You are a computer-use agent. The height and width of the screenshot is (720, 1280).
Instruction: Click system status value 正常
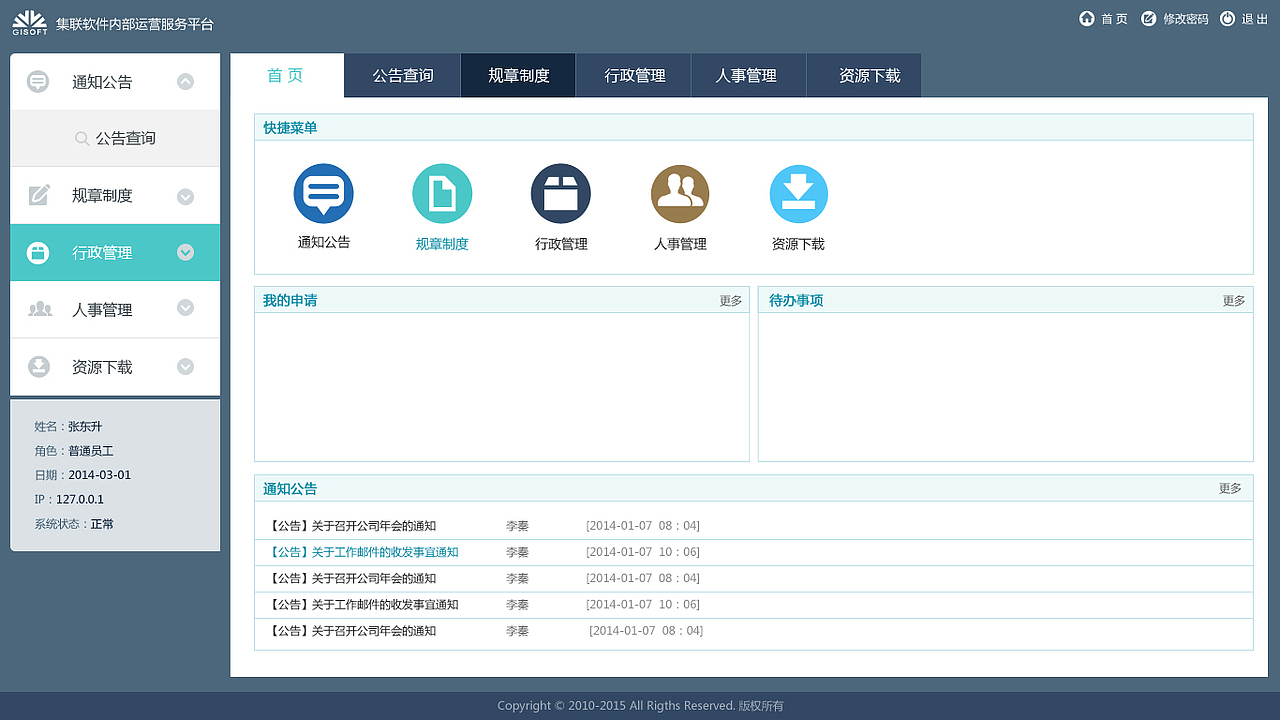click(102, 524)
